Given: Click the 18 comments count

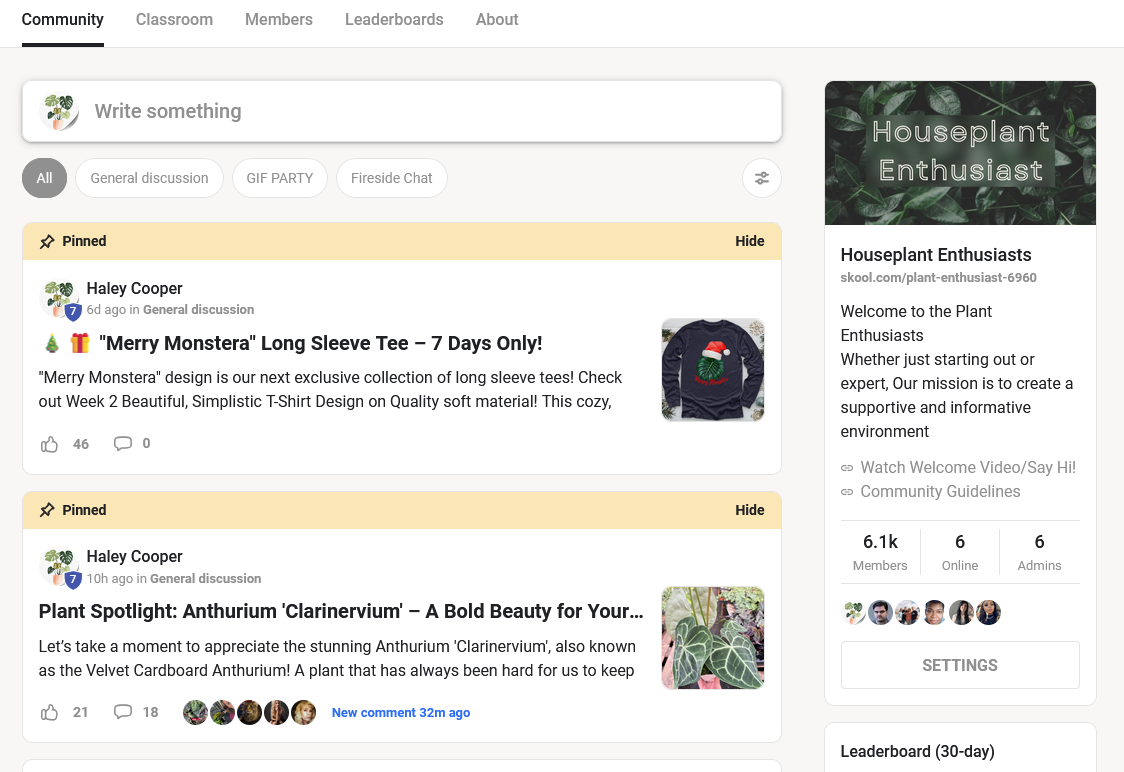Looking at the screenshot, I should coord(151,713).
